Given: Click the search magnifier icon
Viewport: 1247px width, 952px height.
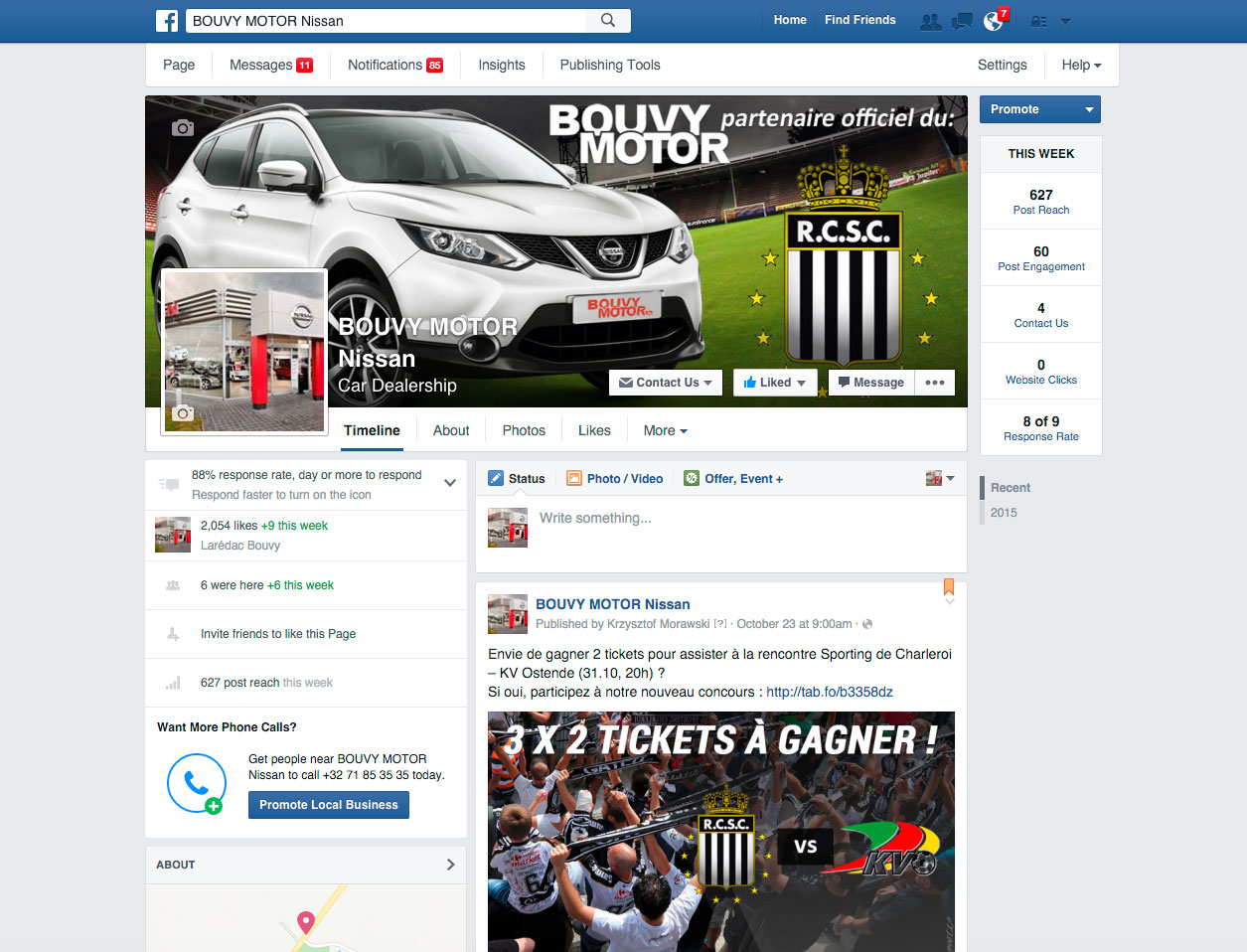Looking at the screenshot, I should (x=608, y=20).
